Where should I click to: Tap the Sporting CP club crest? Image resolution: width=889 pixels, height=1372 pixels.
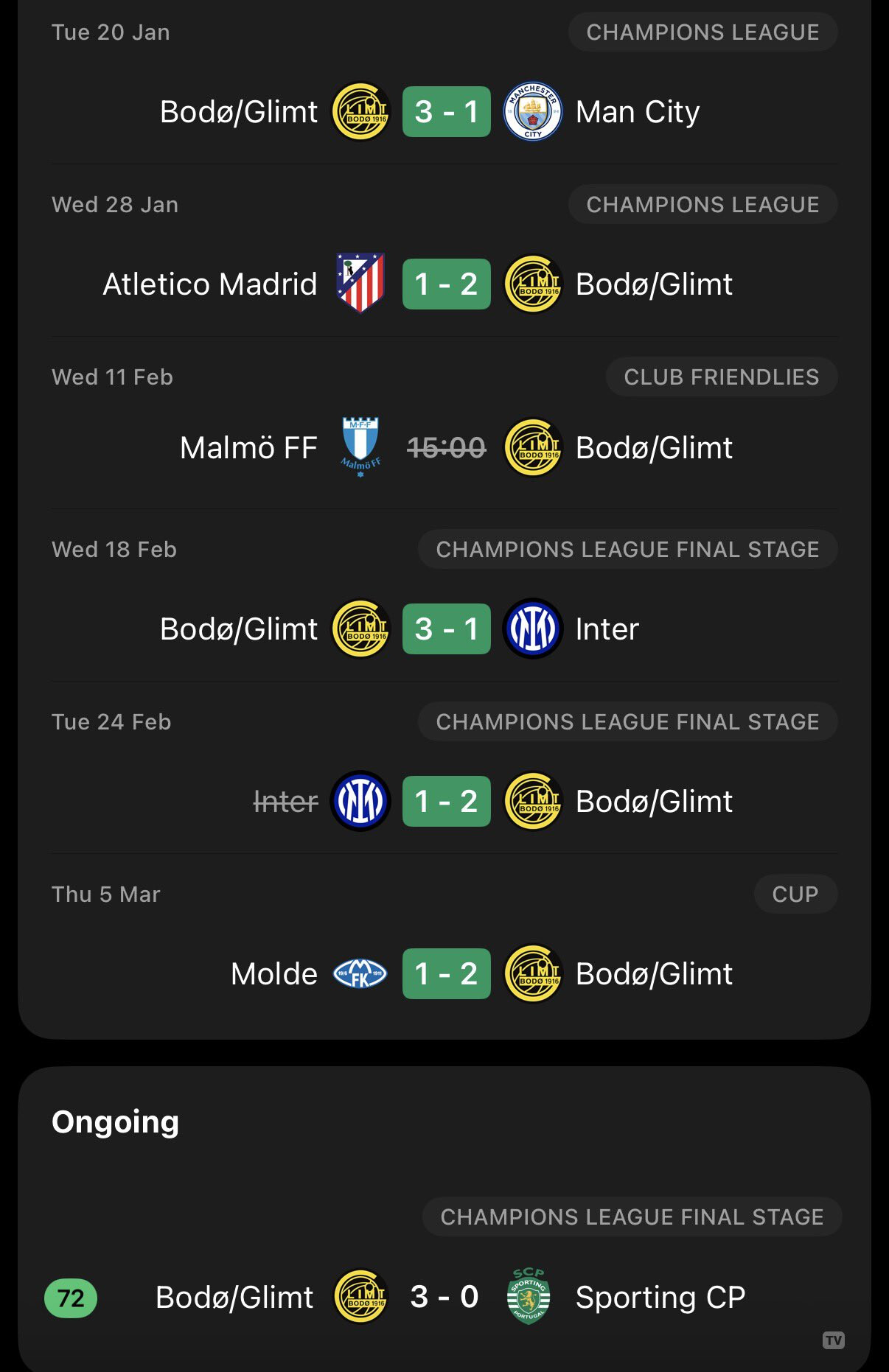(529, 1296)
